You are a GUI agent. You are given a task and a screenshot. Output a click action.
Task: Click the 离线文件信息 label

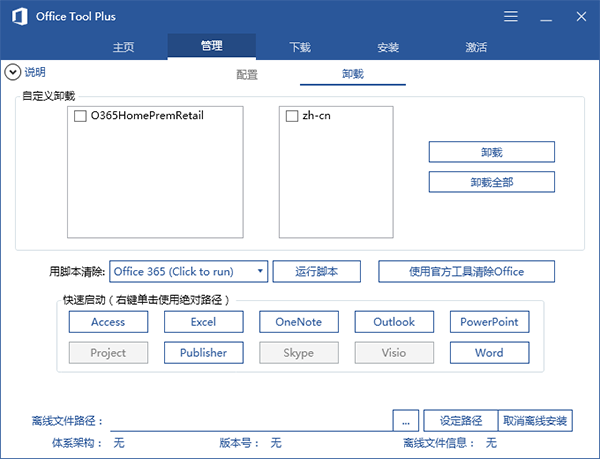[439, 443]
